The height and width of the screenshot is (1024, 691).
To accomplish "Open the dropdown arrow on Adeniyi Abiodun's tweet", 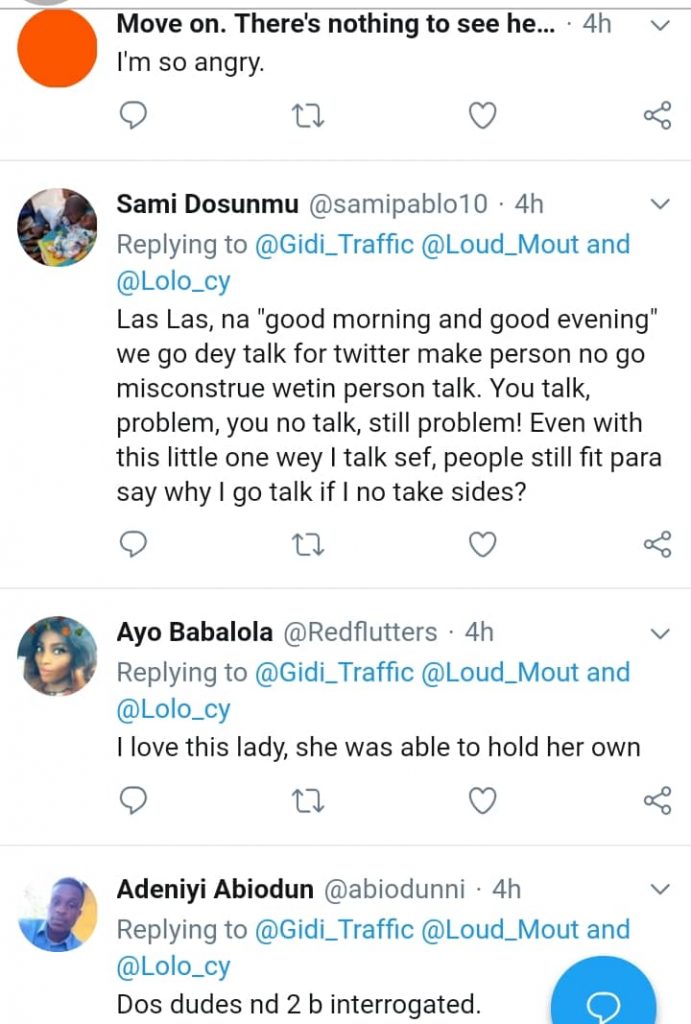I will 660,889.
